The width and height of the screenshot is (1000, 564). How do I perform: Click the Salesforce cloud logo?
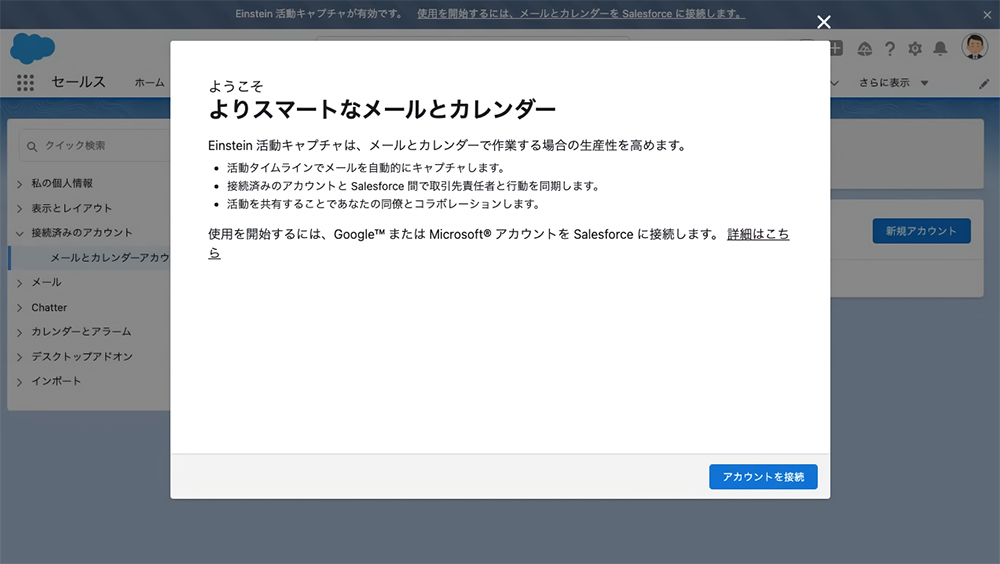click(32, 47)
